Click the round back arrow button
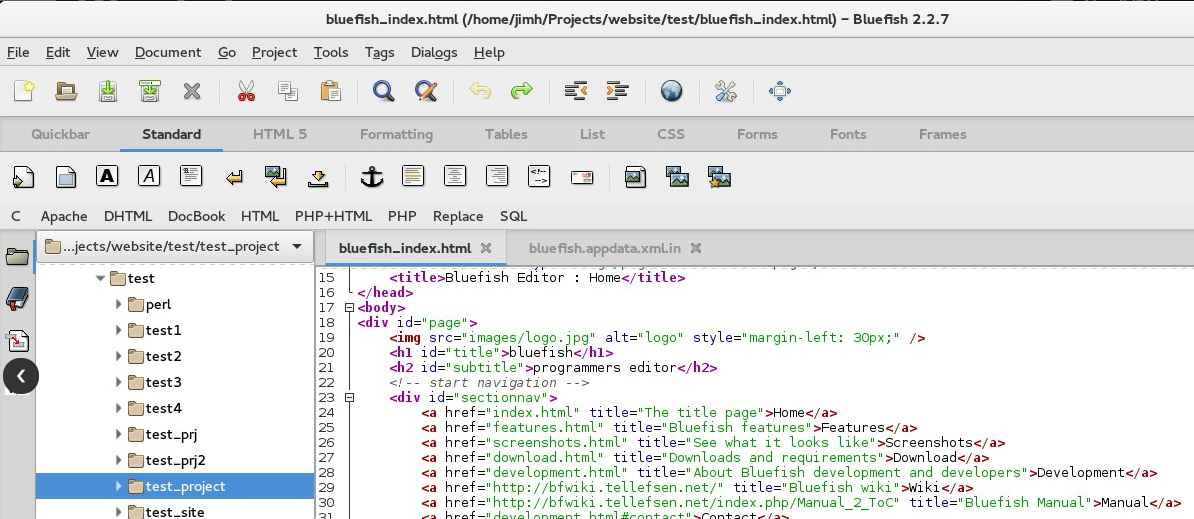Viewport: 1194px width, 519px height. [x=21, y=376]
